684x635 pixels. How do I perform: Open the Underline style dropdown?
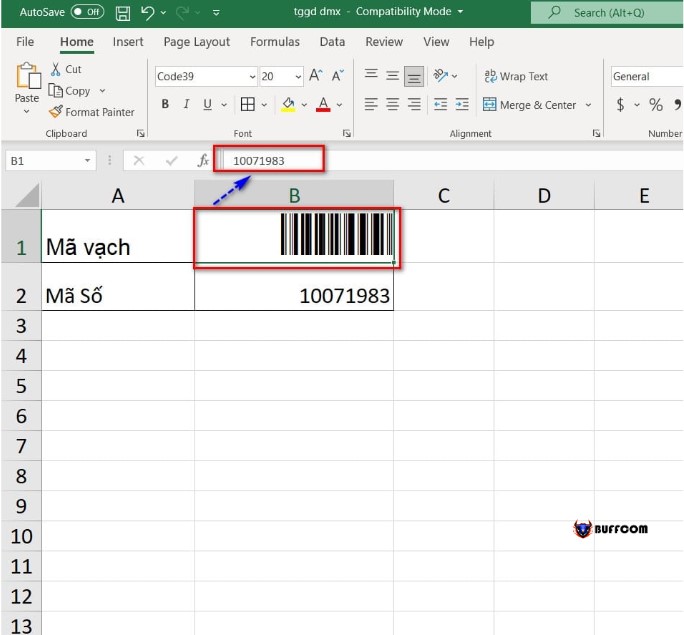point(224,105)
